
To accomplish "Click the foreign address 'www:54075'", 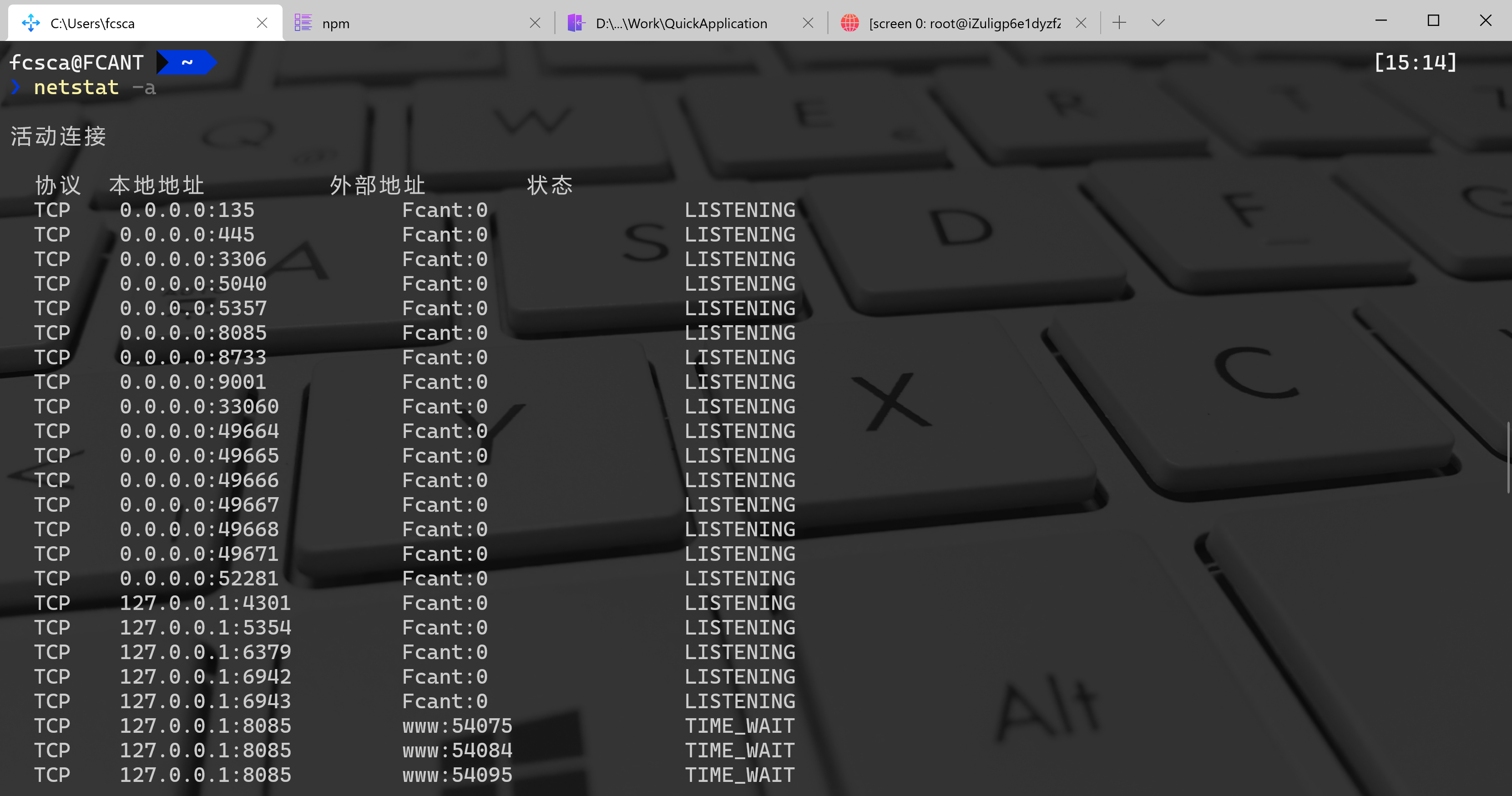I will (x=457, y=726).
